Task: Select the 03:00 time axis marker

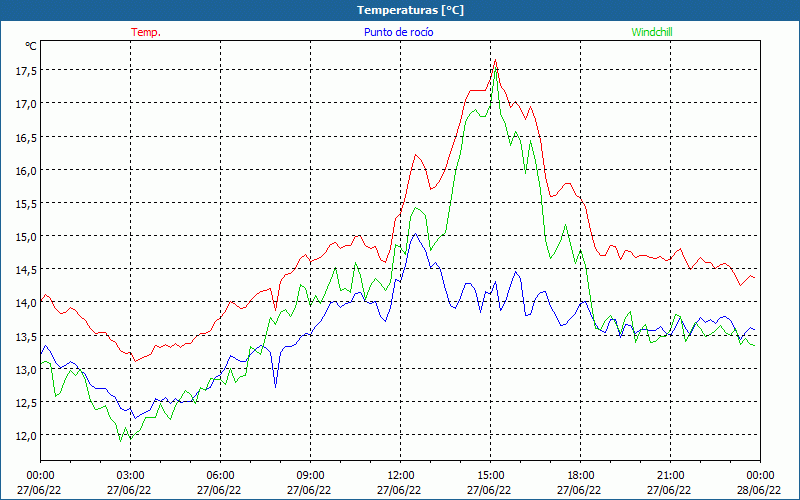Action: [x=130, y=475]
